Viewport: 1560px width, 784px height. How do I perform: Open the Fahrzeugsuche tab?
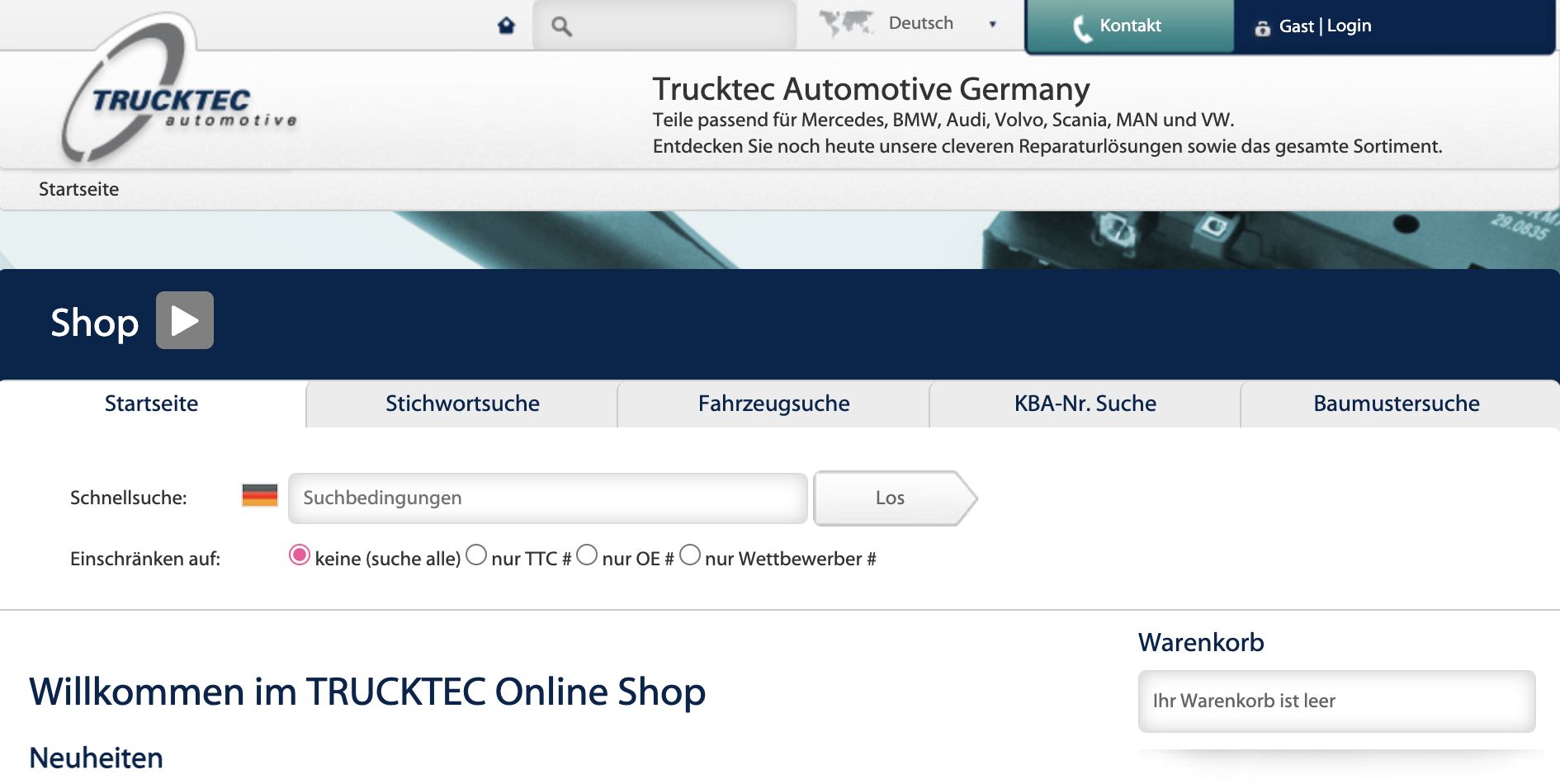pos(773,404)
